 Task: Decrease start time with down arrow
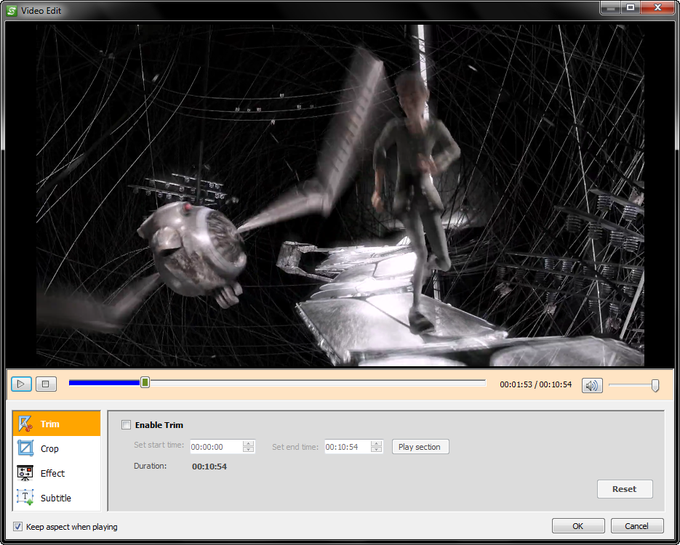248,450
